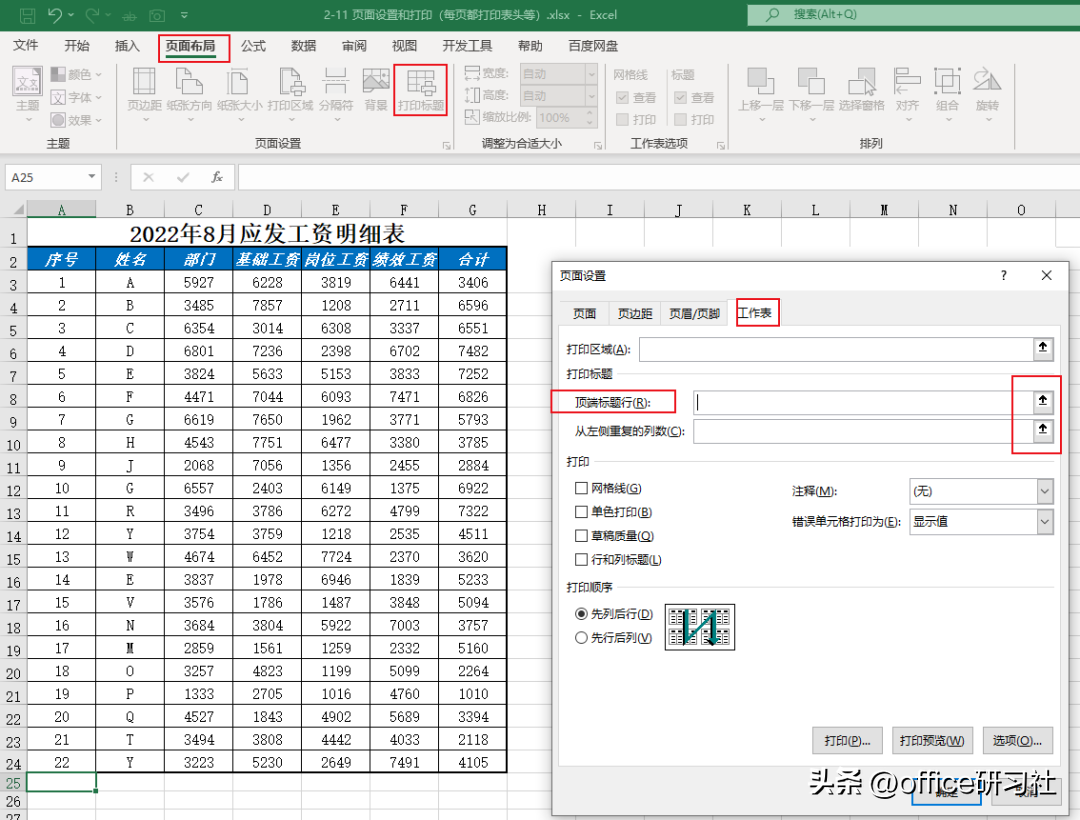The image size is (1080, 820).
Task: Click the 打印(P)... button
Action: 847,740
